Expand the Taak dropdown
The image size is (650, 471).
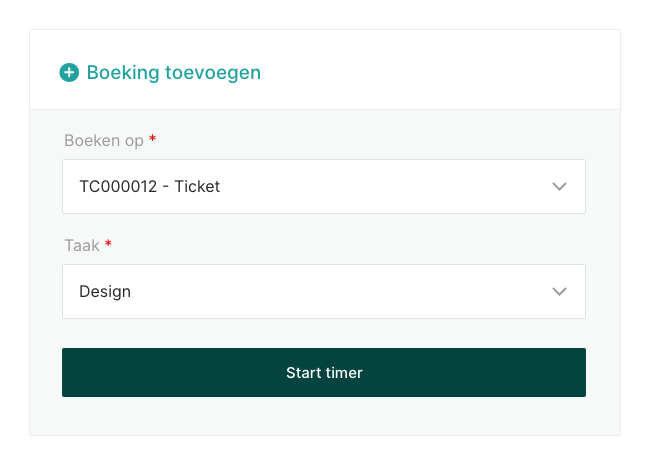[323, 291]
